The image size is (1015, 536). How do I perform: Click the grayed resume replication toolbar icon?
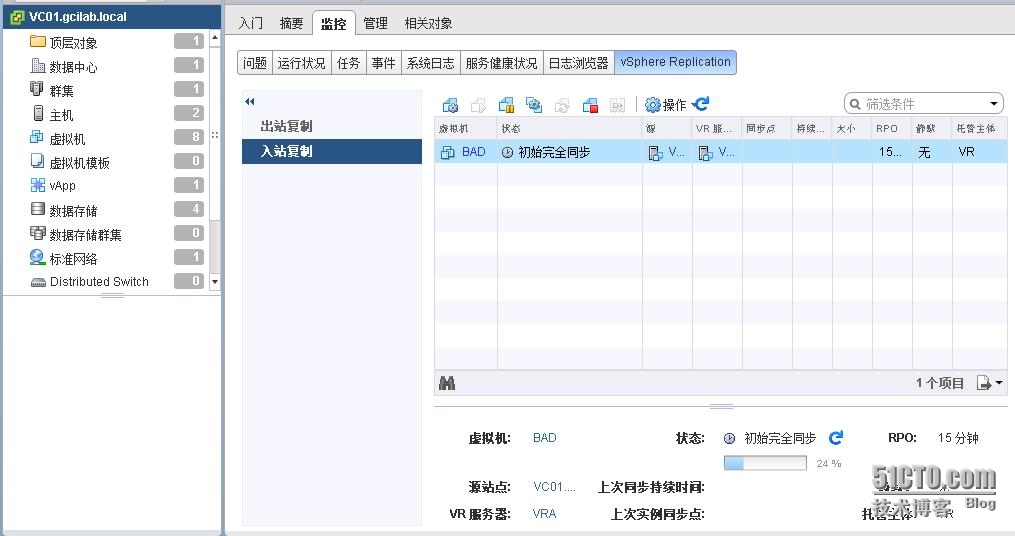[x=478, y=105]
